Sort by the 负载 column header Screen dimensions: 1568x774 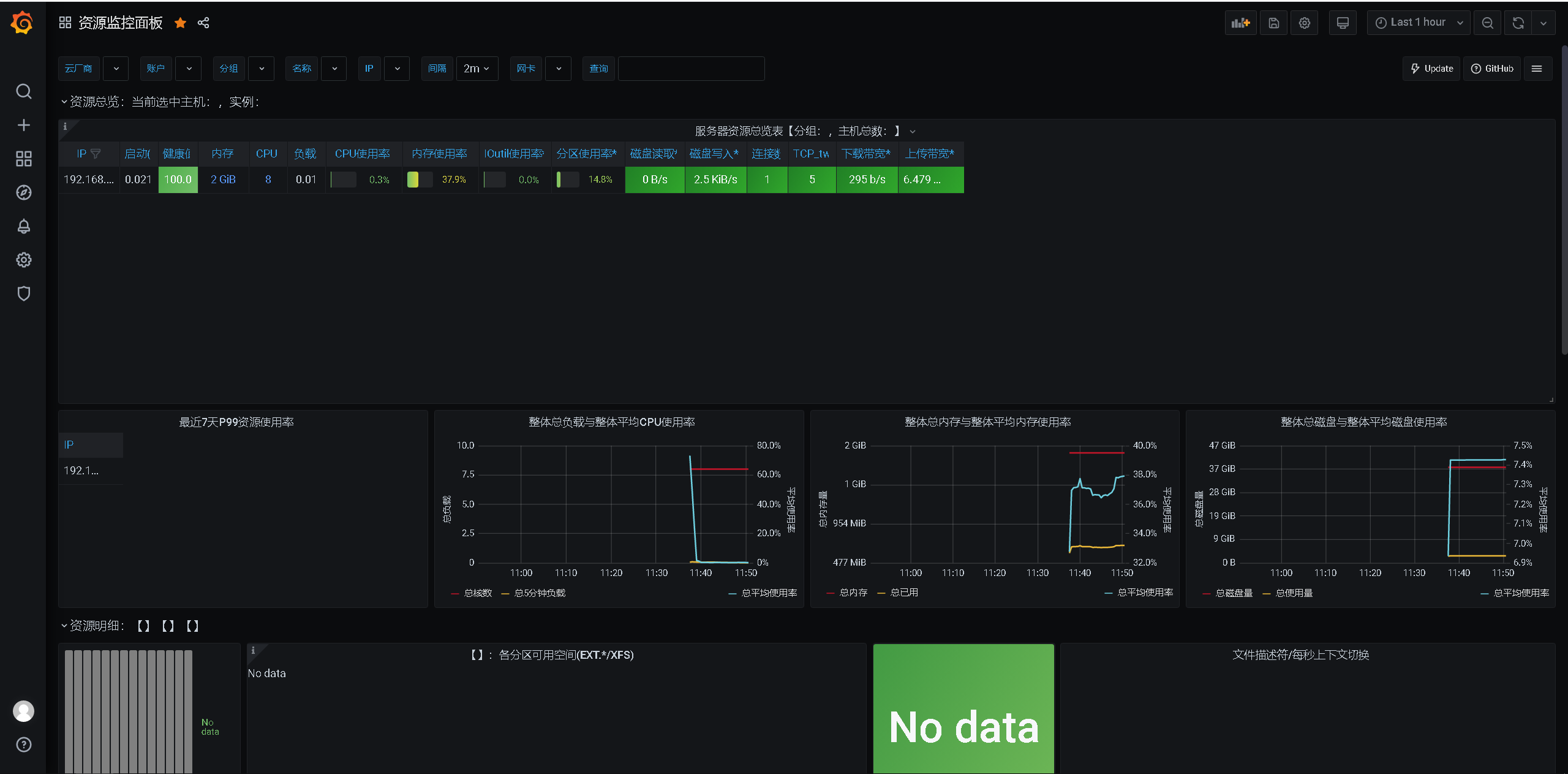coord(305,154)
